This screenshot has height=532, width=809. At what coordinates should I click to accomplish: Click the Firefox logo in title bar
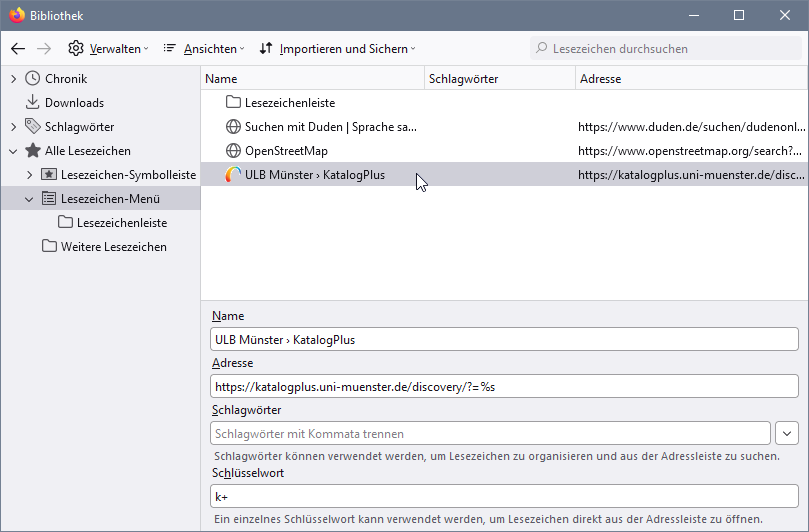(x=17, y=15)
